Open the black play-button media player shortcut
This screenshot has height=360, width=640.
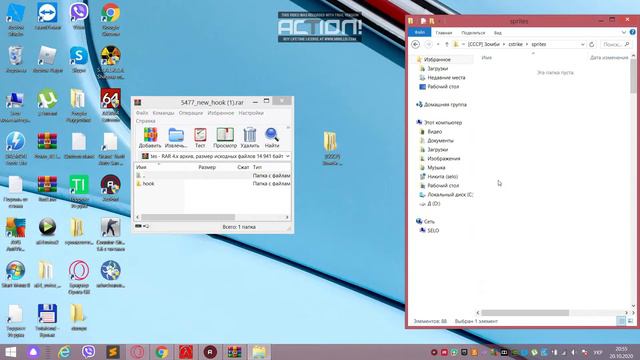[x=47, y=231]
